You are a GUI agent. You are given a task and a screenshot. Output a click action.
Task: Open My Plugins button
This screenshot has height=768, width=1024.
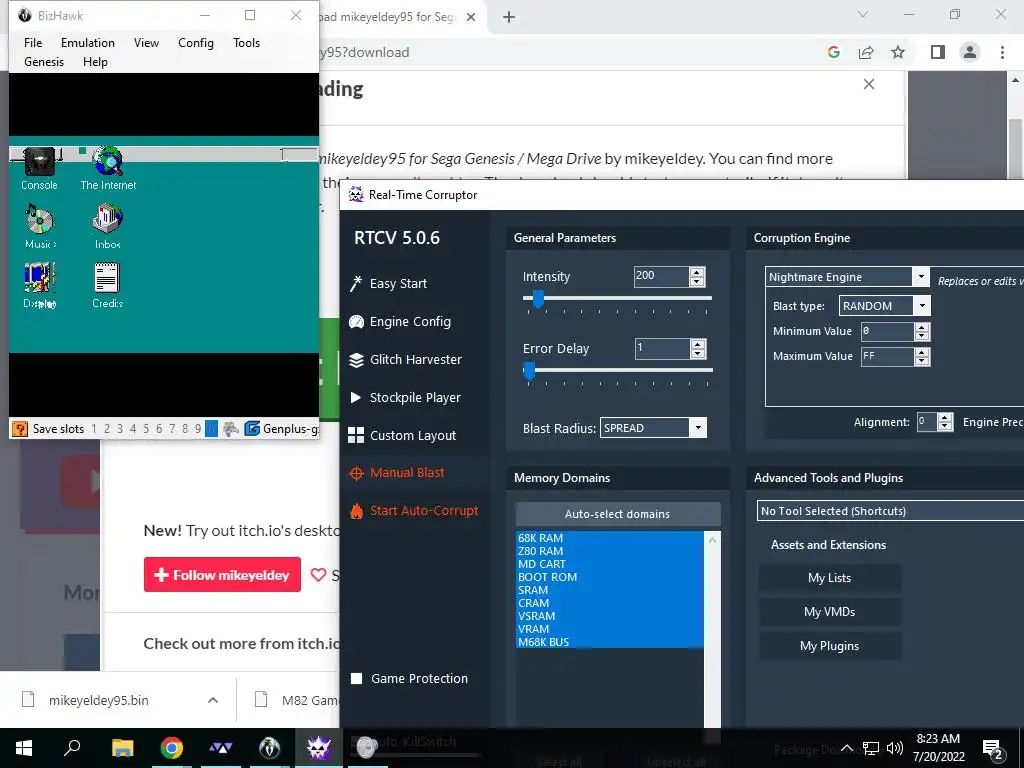829,646
